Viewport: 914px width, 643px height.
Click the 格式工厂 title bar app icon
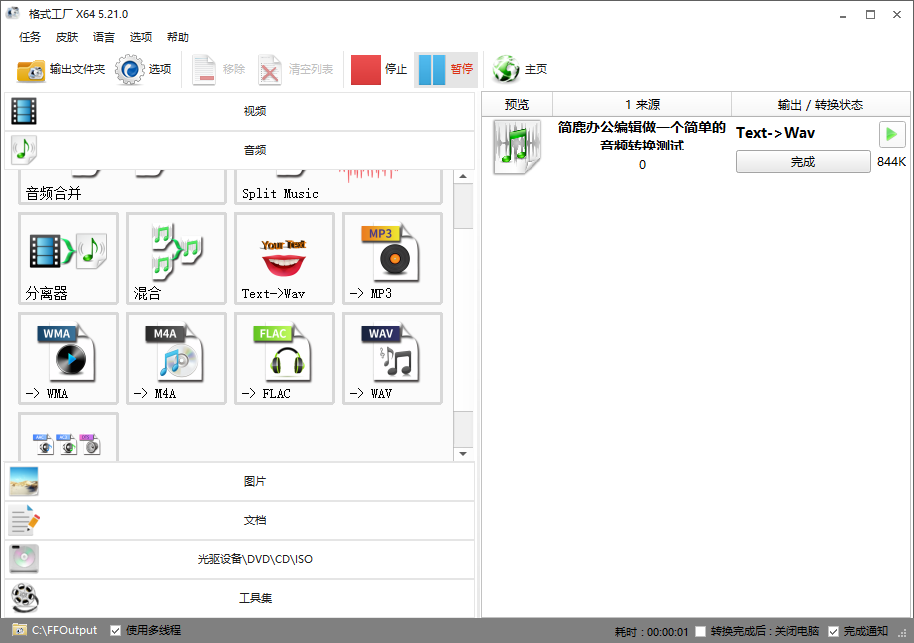[13, 13]
